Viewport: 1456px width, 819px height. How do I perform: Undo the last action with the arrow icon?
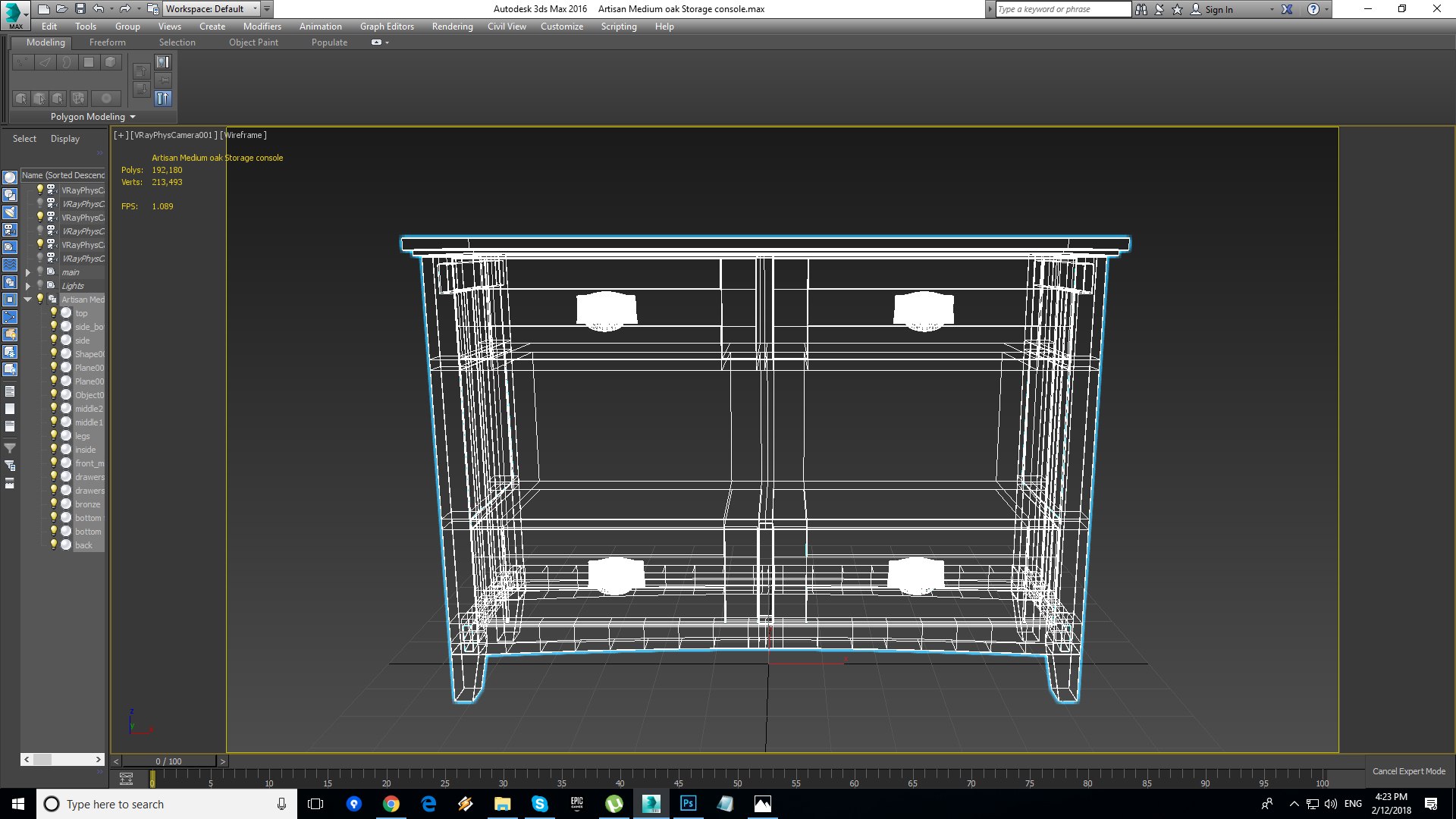coord(99,9)
